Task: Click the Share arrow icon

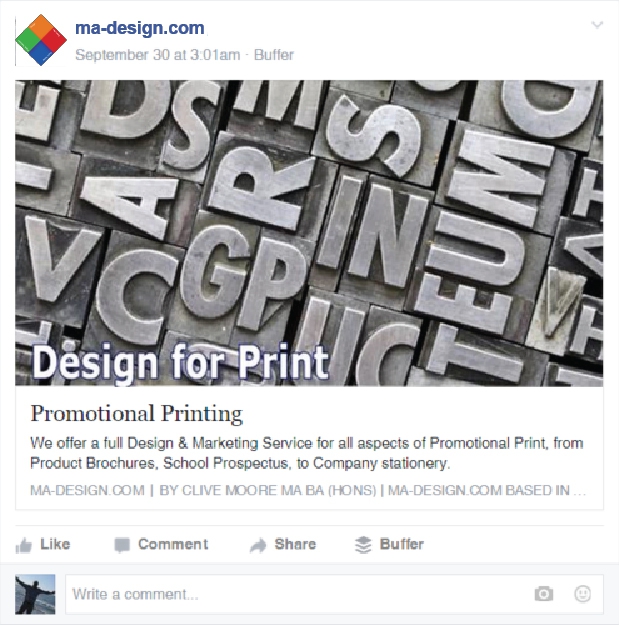Action: click(x=258, y=545)
